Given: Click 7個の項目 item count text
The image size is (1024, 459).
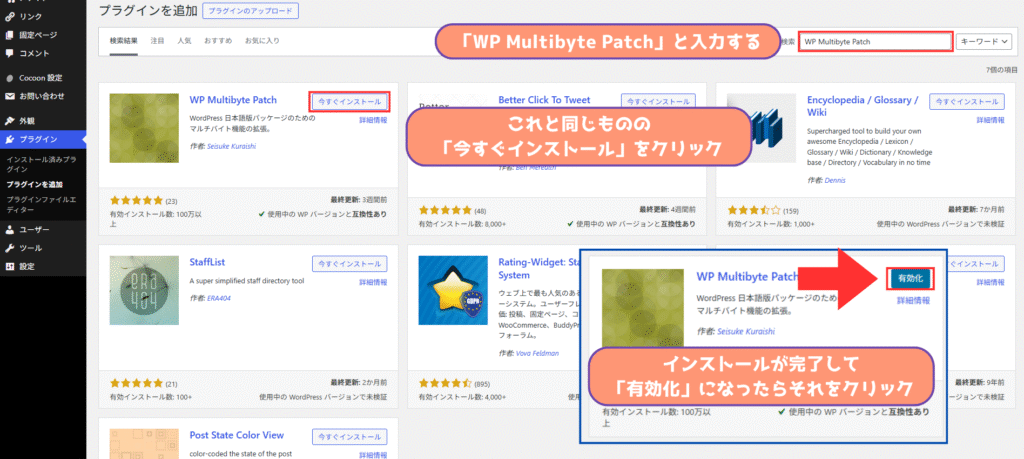Looking at the screenshot, I should (1001, 69).
